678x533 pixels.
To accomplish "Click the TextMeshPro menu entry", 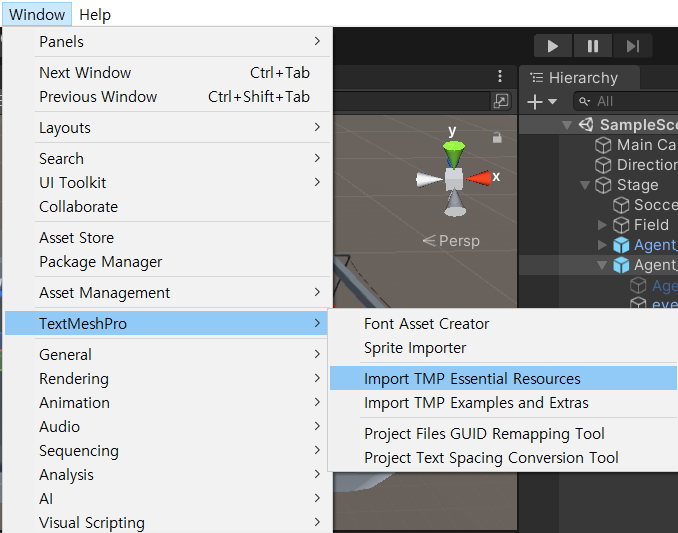I will (x=166, y=323).
